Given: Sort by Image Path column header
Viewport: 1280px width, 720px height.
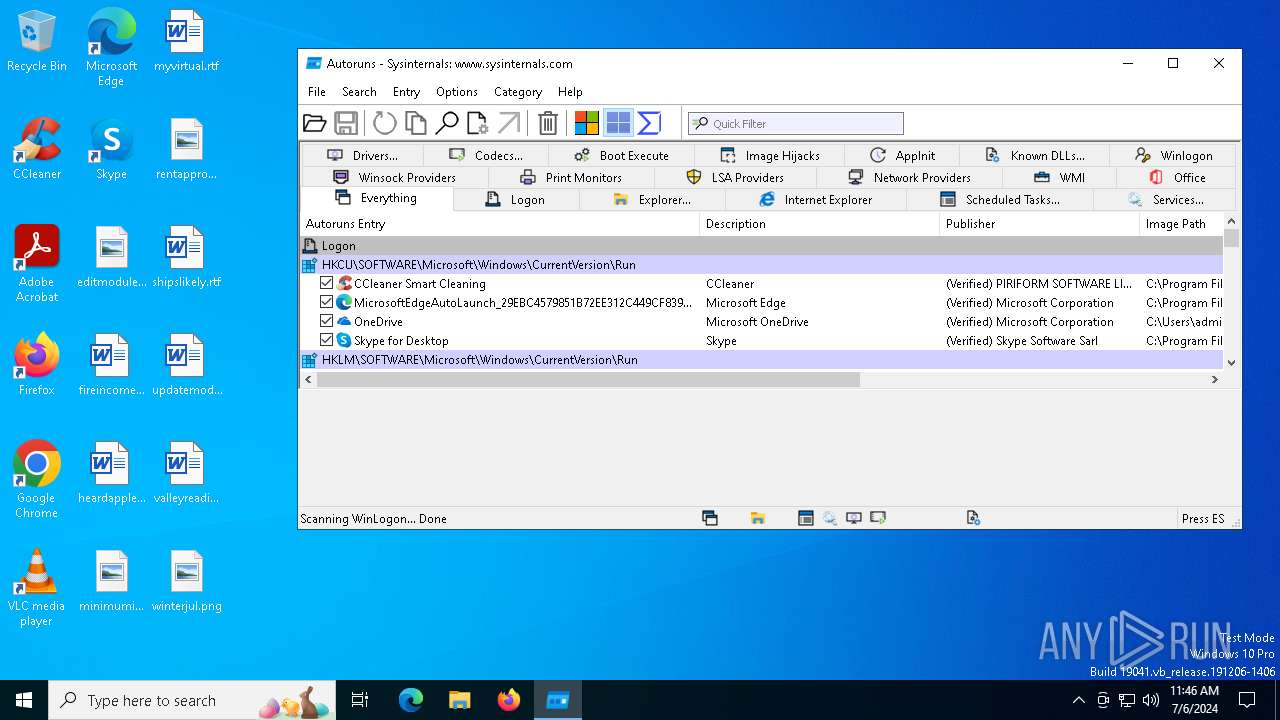Looking at the screenshot, I should tap(1181, 224).
